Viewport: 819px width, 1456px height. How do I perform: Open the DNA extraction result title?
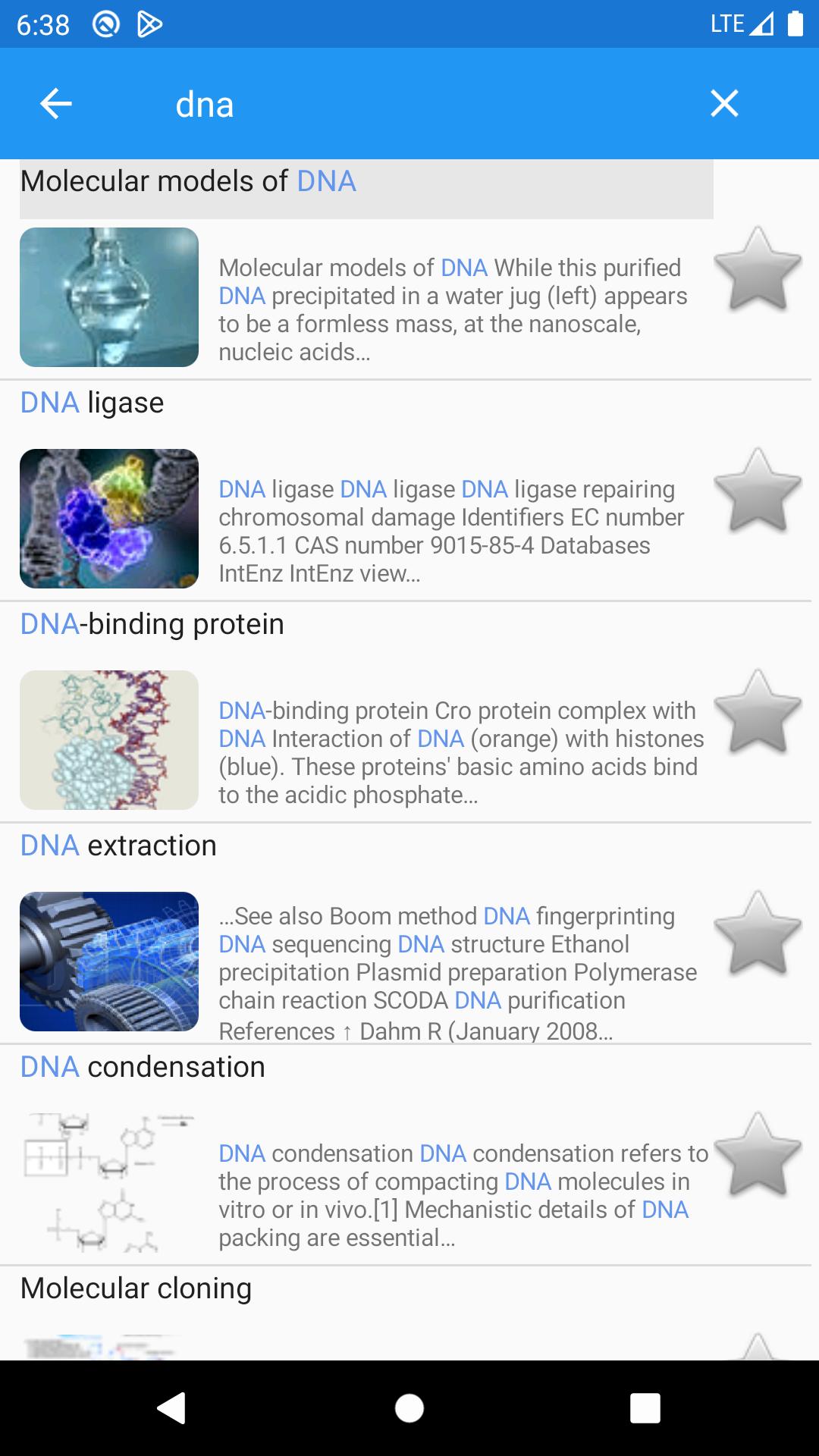(x=119, y=846)
